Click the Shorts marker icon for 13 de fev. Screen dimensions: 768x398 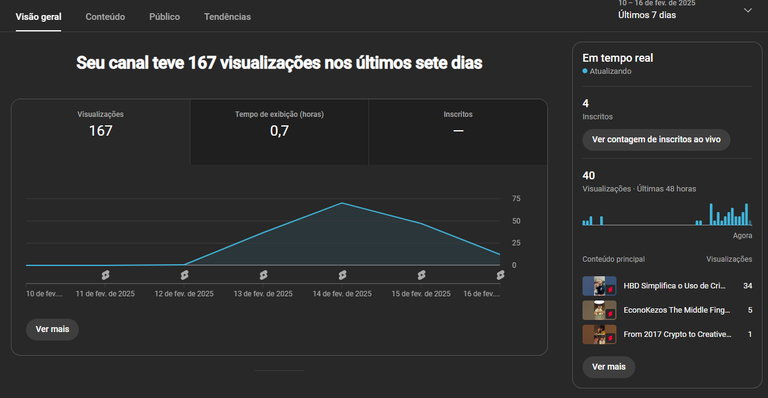tap(264, 275)
